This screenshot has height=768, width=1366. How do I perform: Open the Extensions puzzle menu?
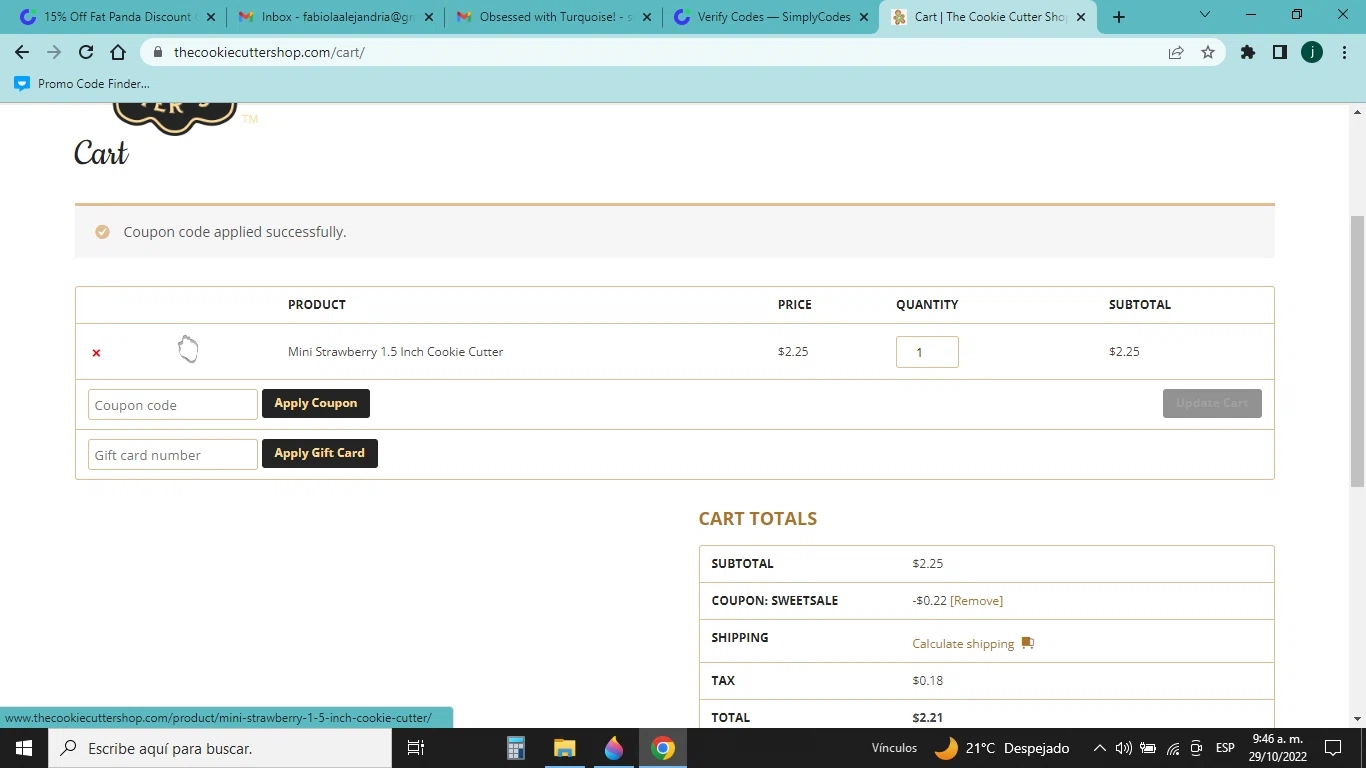[x=1248, y=52]
